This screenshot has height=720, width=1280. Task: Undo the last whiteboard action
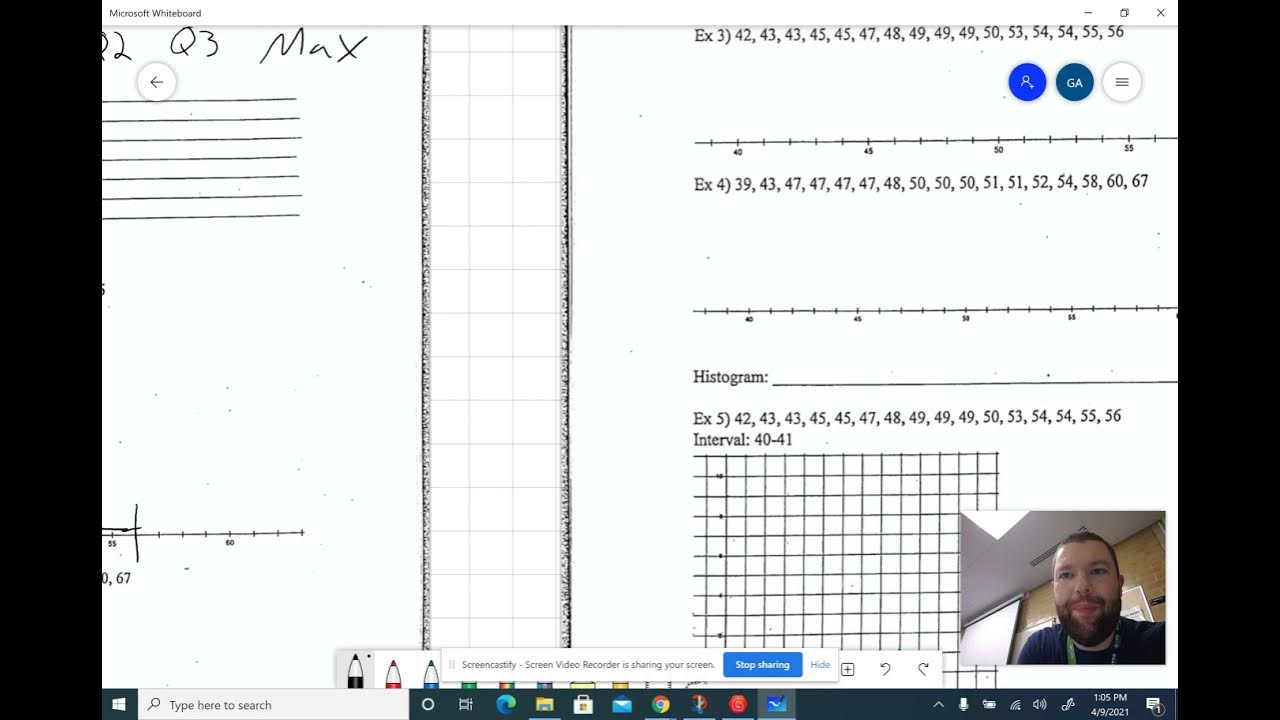point(885,669)
